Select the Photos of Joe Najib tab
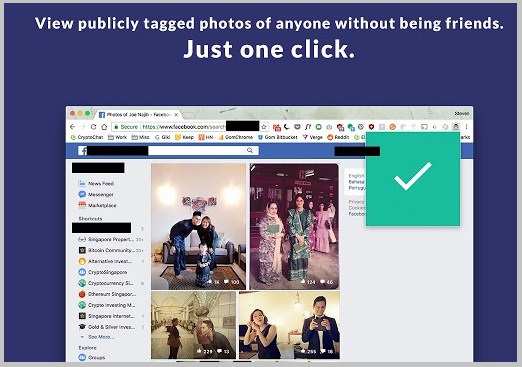 (x=138, y=114)
